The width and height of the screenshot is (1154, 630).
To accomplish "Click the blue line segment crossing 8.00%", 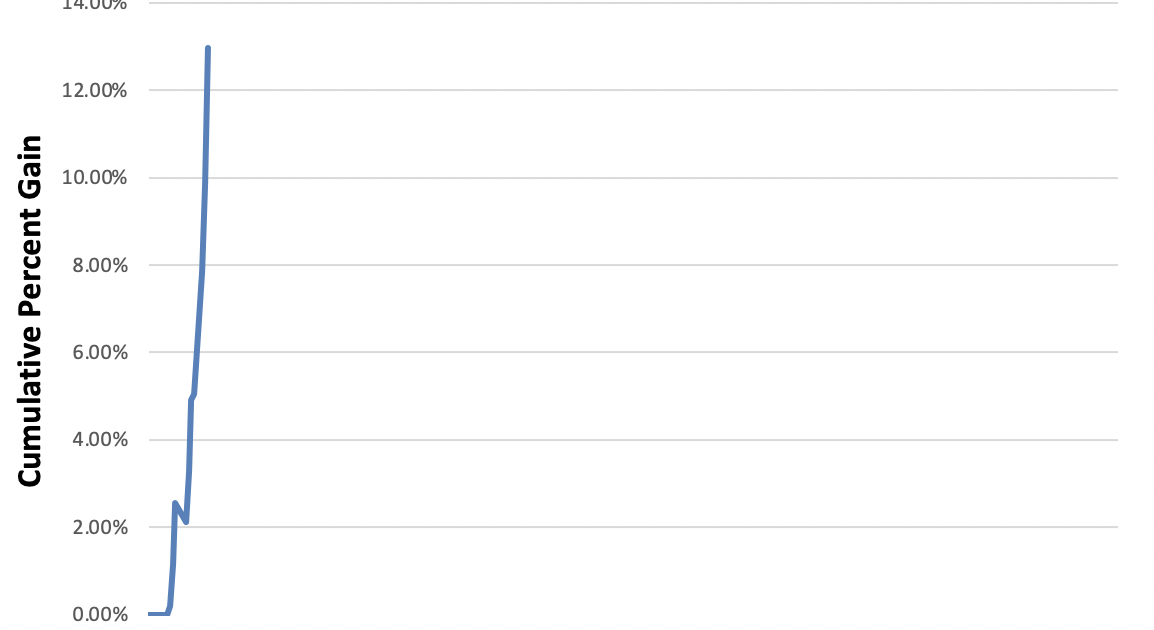I will [202, 266].
